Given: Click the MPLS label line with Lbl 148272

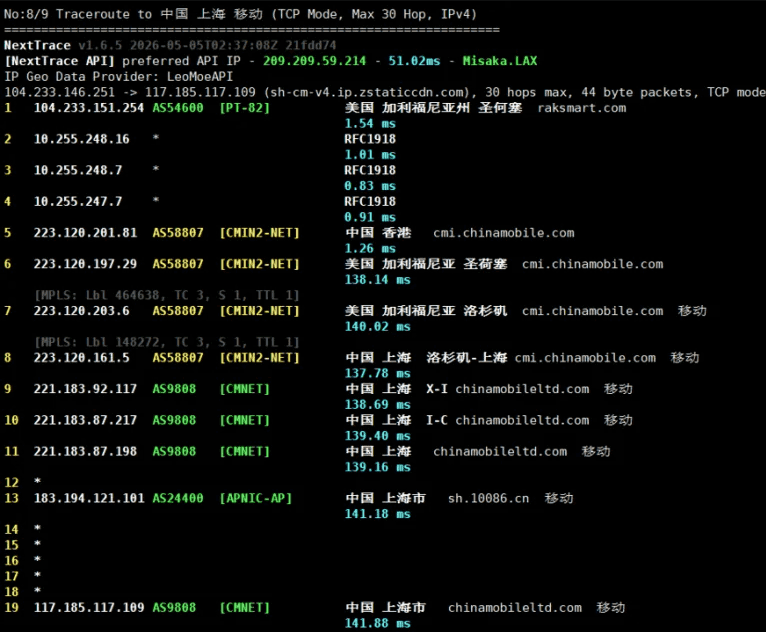Looking at the screenshot, I should point(167,342).
